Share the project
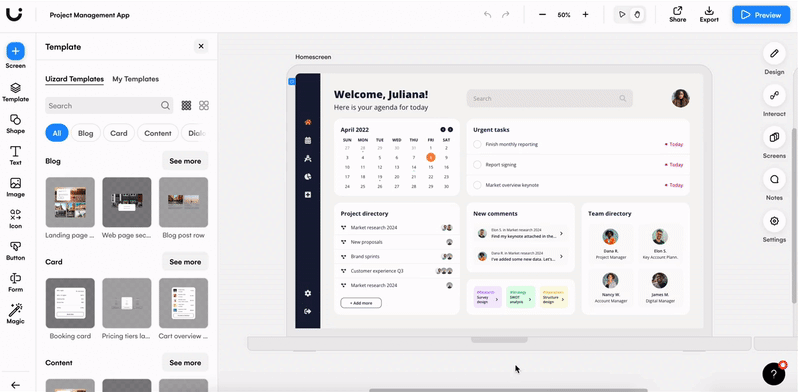The image size is (798, 392). coord(677,14)
